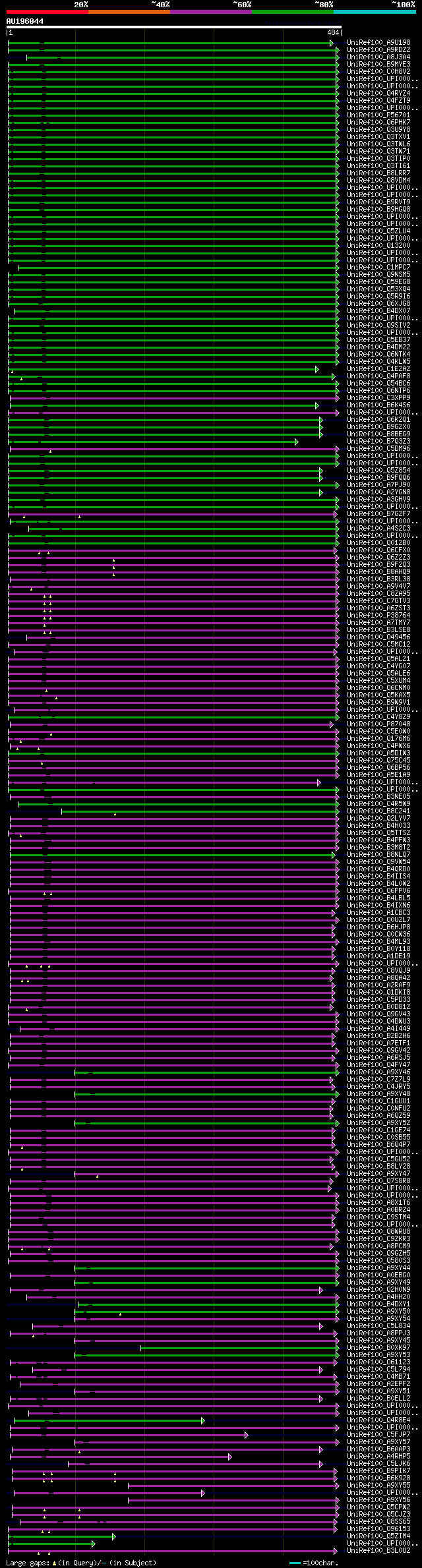Click hit label UniRef100_B9PIK7

(378, 1470)
